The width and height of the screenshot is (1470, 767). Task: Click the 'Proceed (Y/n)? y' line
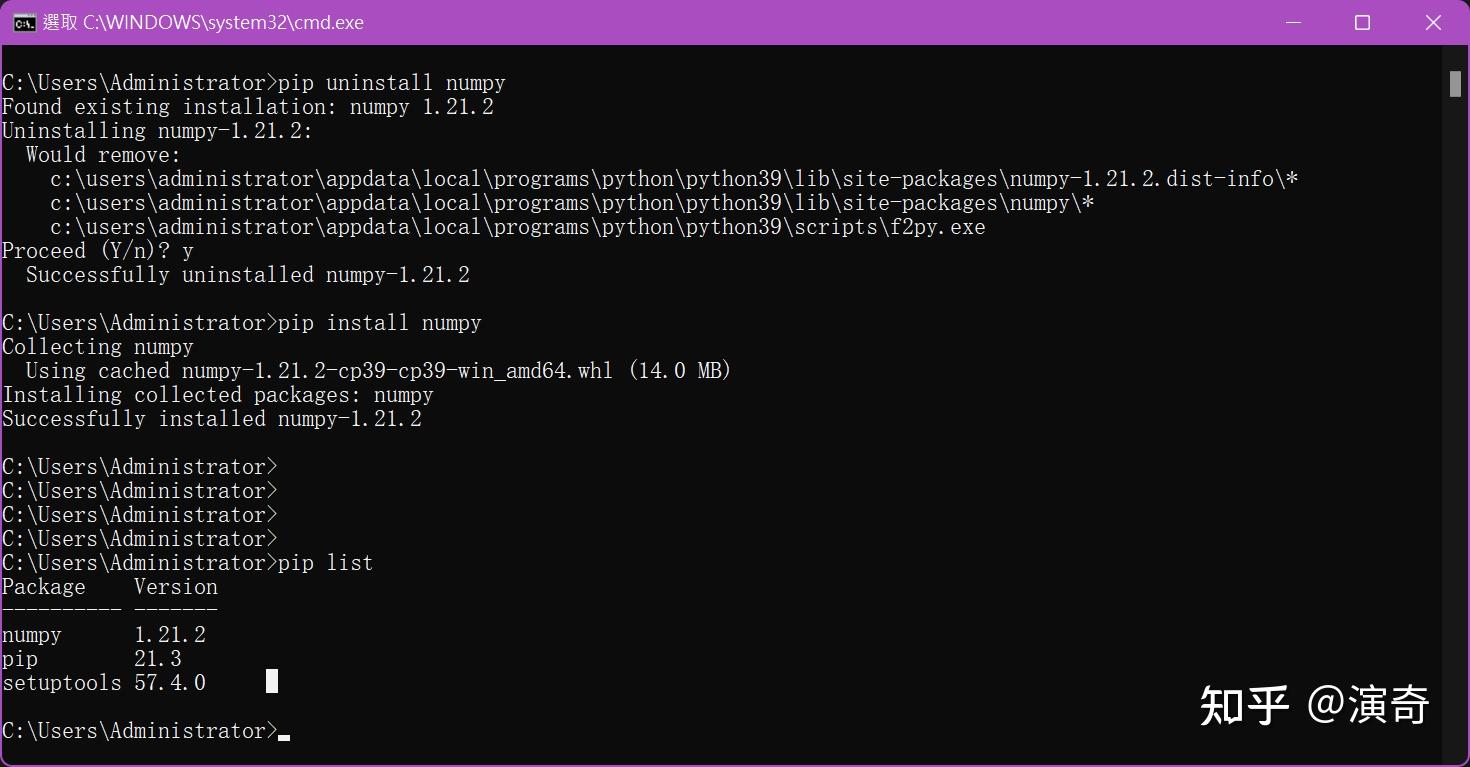95,250
